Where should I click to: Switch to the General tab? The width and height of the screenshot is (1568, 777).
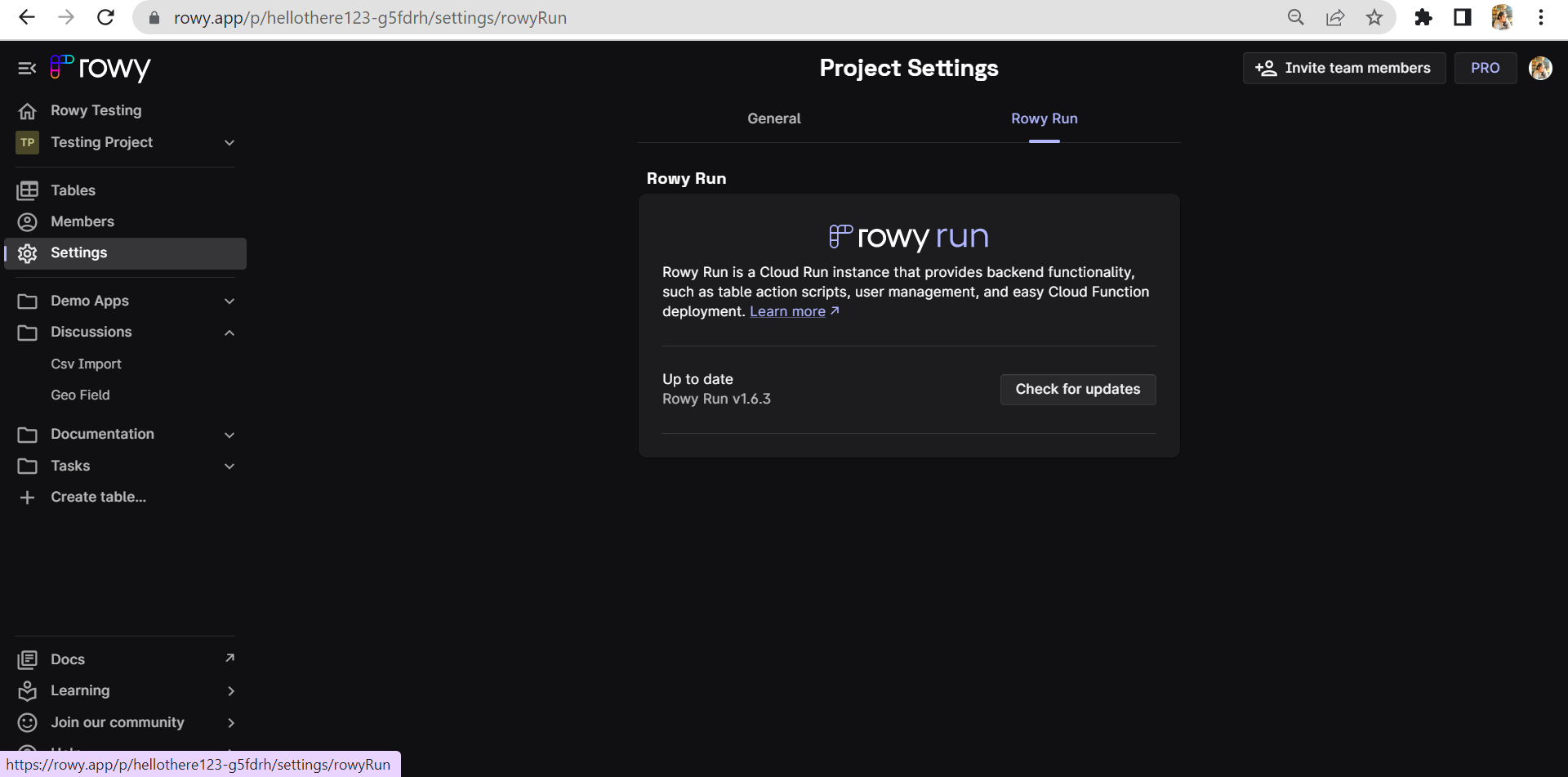[x=773, y=118]
